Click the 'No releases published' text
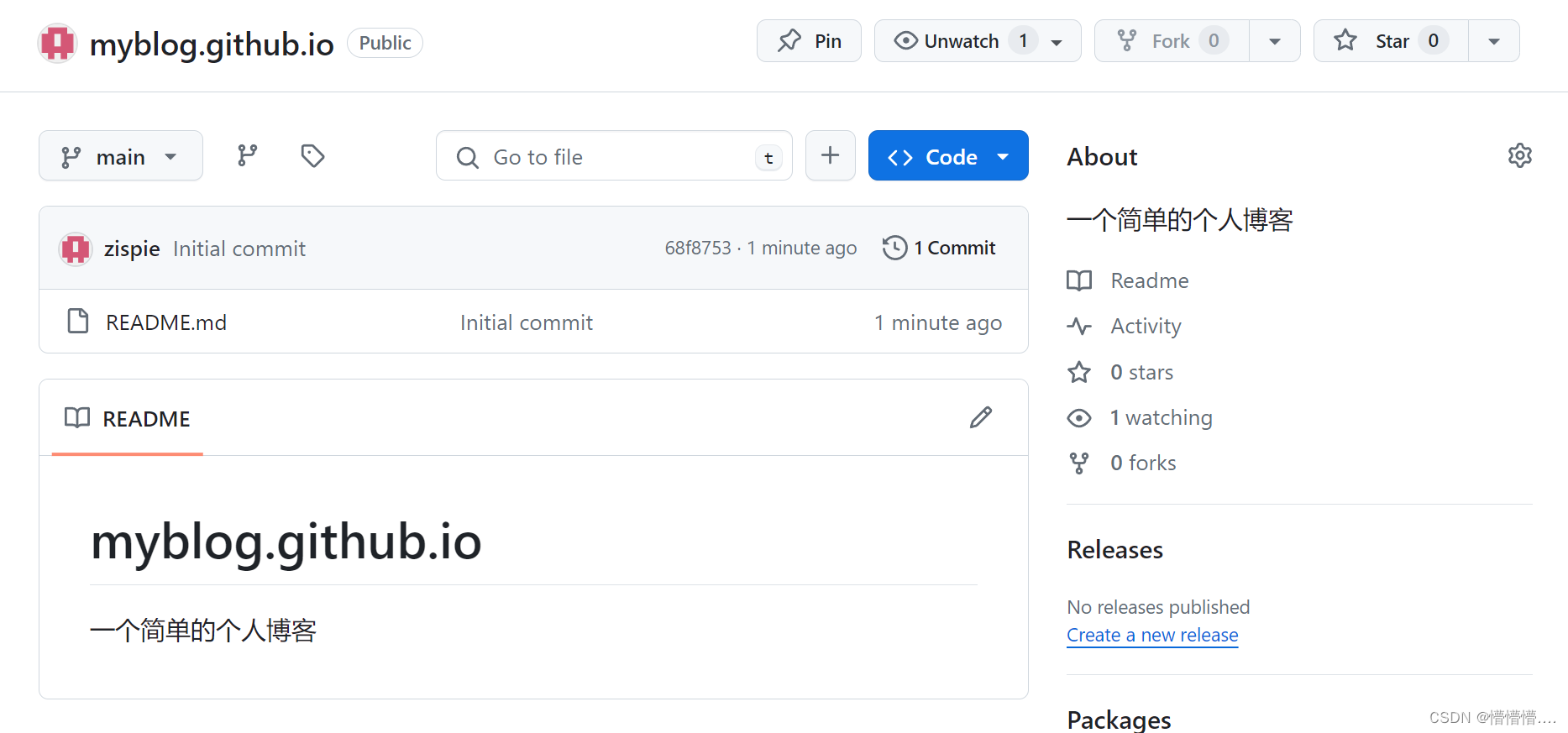The image size is (1568, 733). click(x=1158, y=607)
